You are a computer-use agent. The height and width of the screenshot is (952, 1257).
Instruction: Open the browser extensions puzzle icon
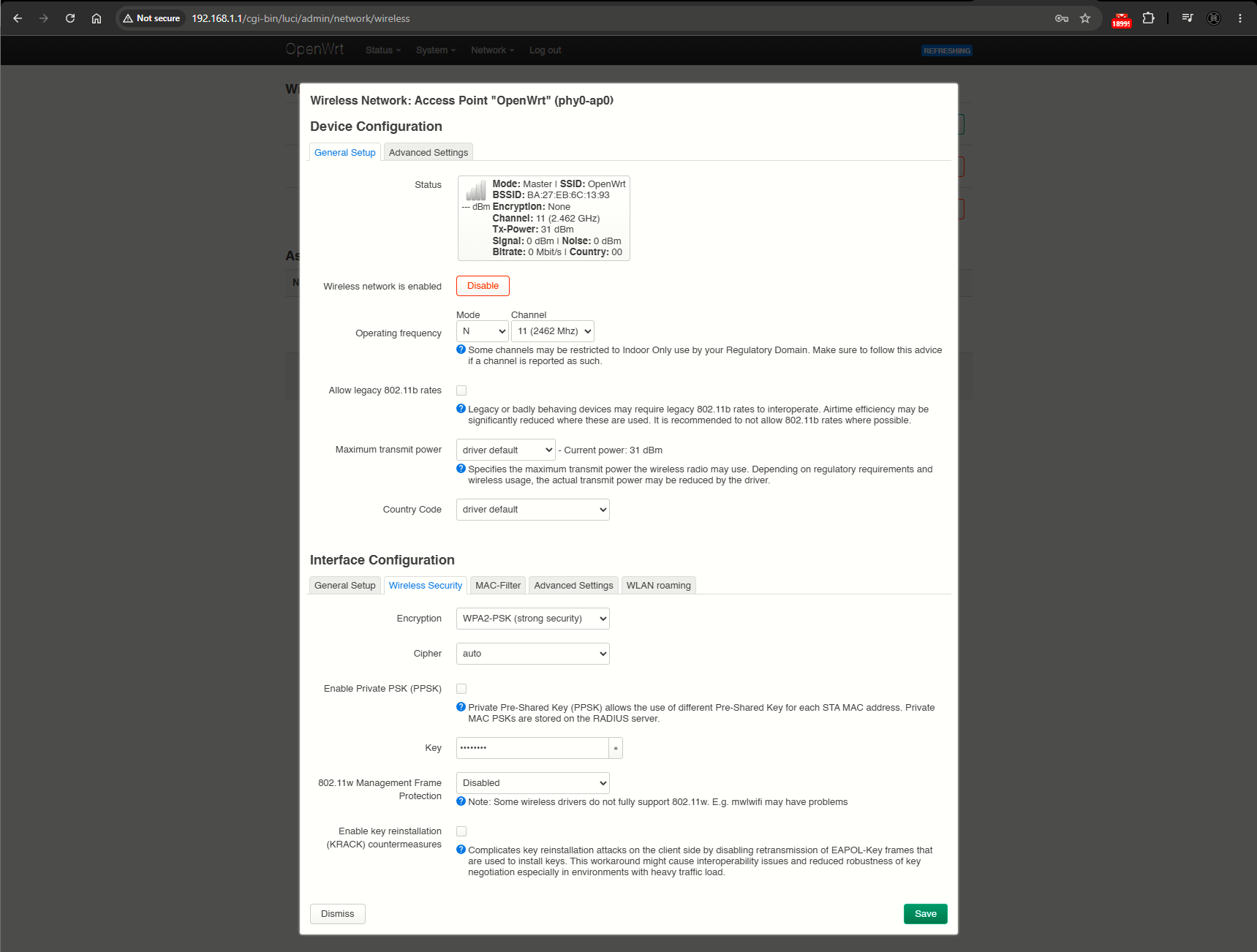(x=1149, y=18)
